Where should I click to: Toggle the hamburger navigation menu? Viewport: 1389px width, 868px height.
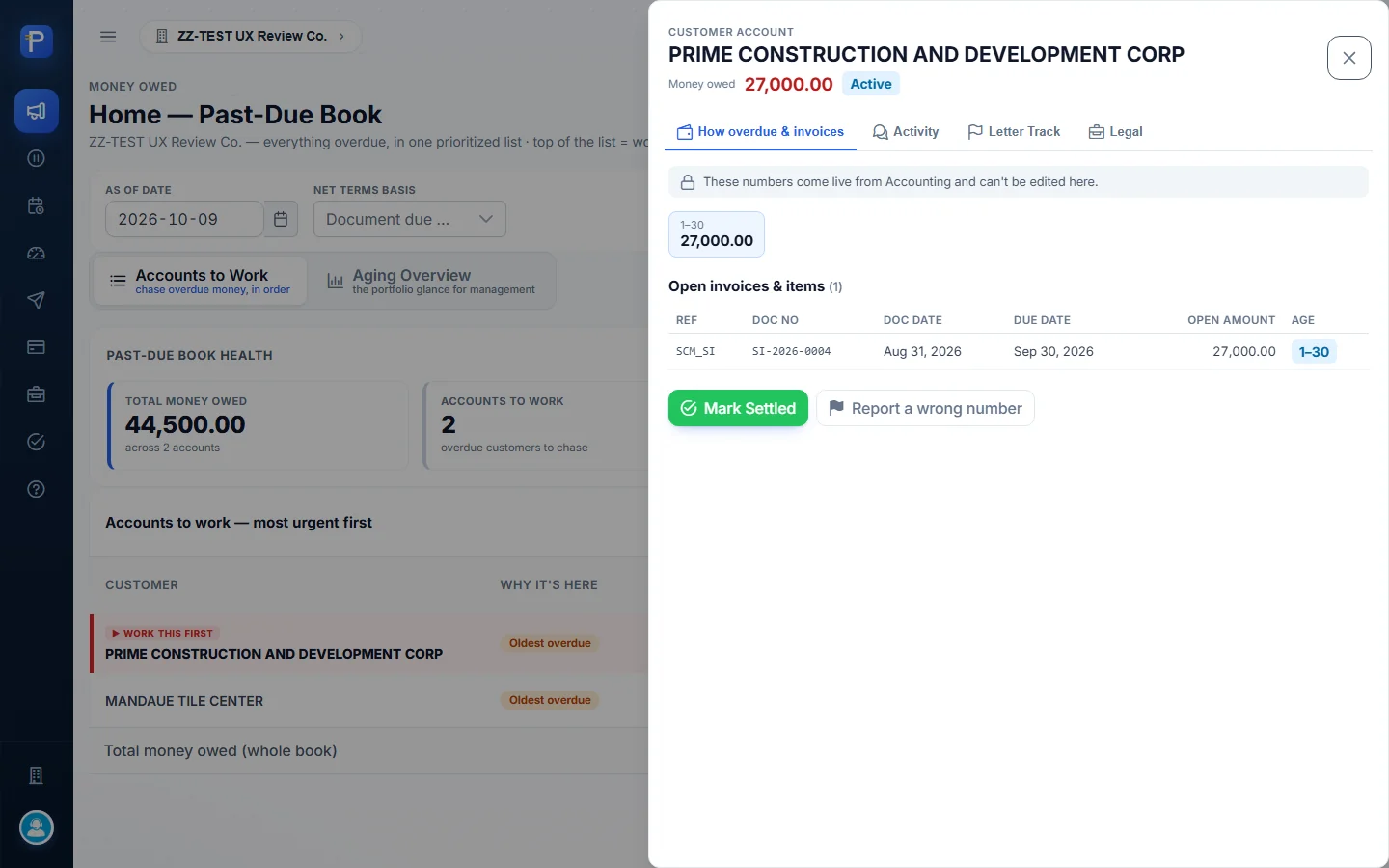(x=108, y=37)
